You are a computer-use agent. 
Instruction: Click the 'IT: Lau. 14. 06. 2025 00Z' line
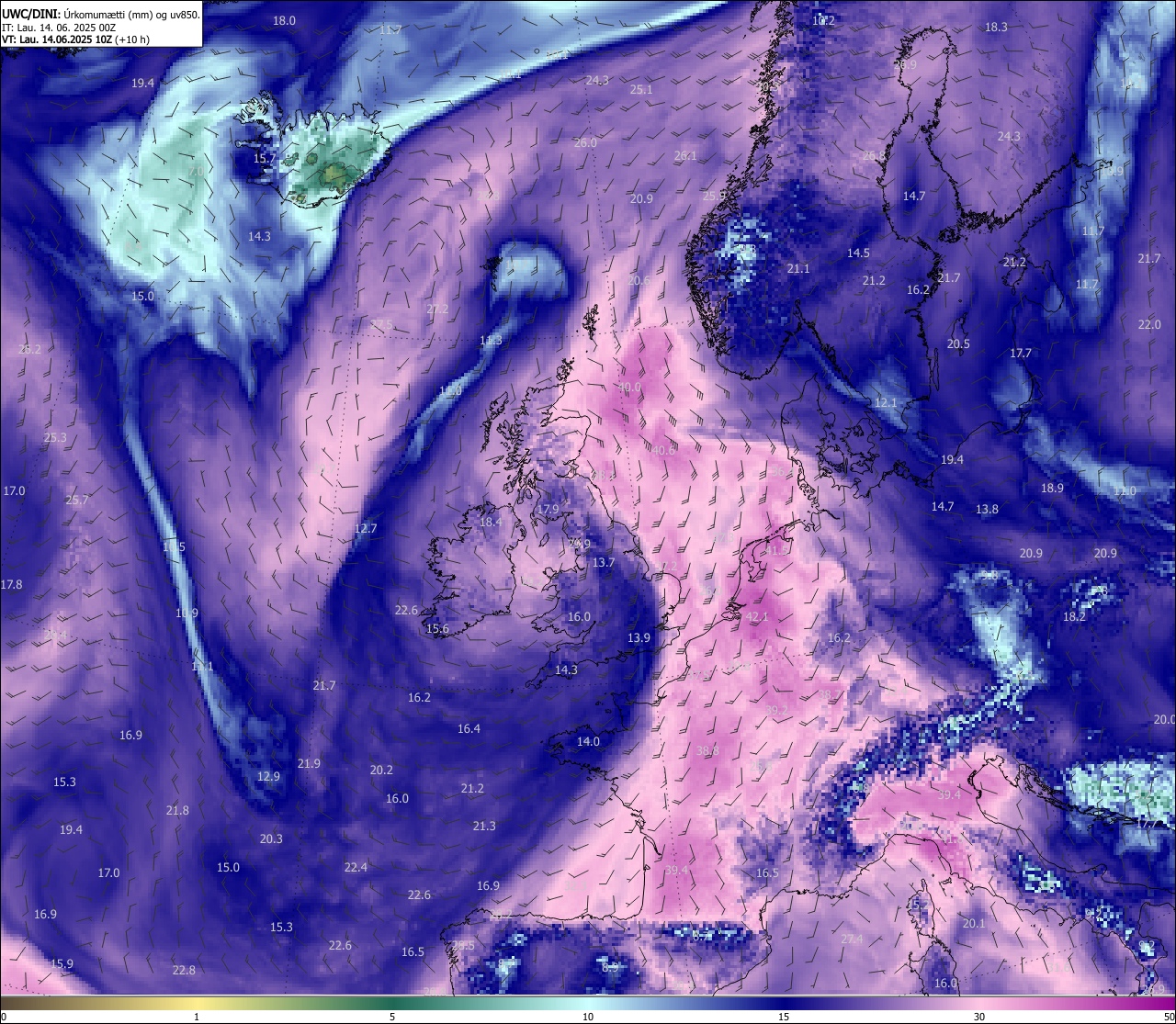(59, 28)
